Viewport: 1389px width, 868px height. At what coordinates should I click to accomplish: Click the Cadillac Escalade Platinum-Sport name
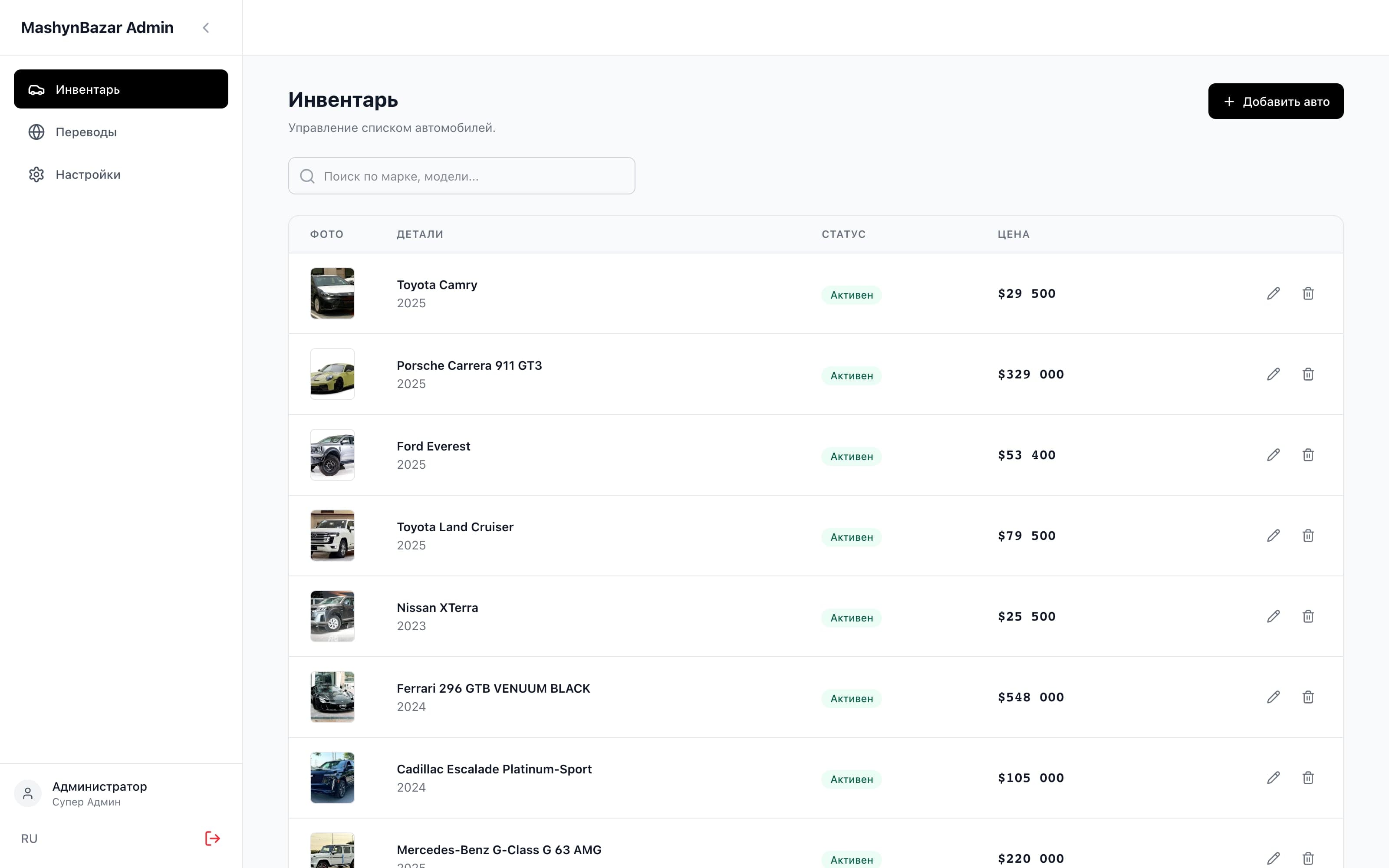[x=494, y=769]
